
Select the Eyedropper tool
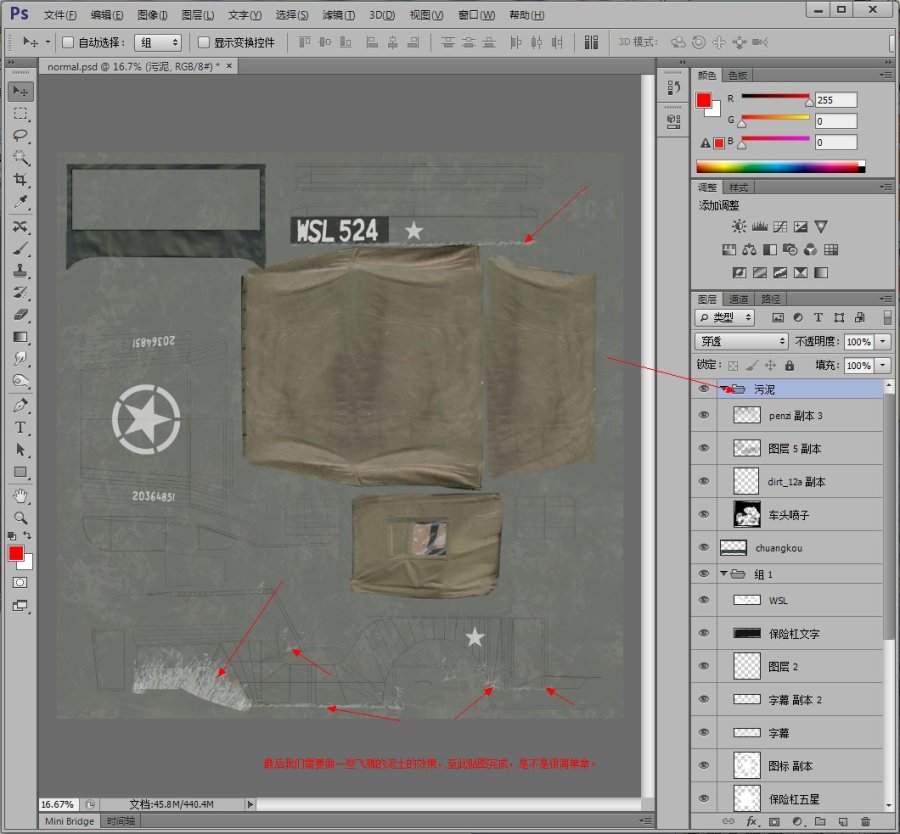pos(21,202)
